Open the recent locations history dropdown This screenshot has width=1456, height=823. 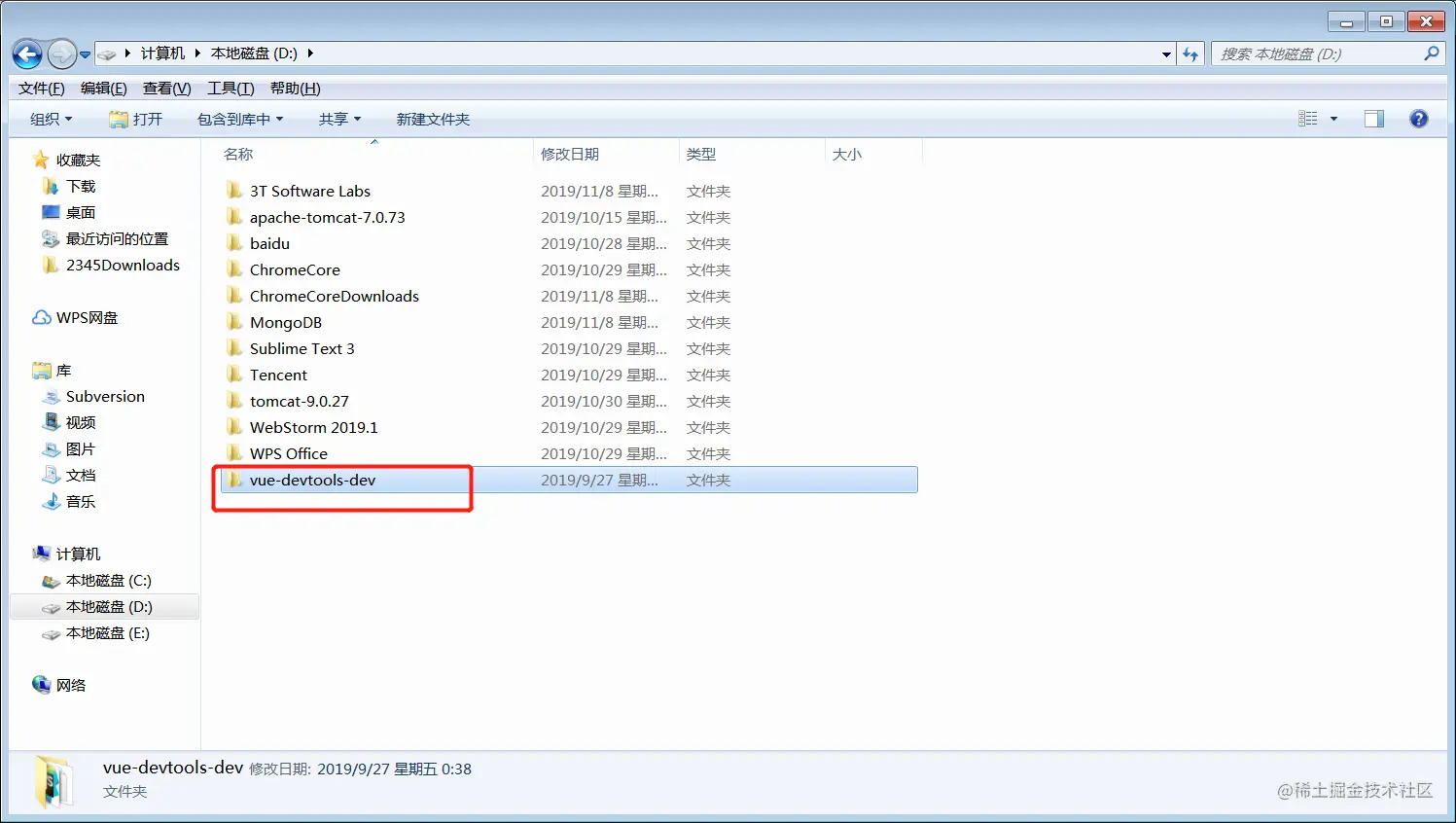(x=86, y=54)
